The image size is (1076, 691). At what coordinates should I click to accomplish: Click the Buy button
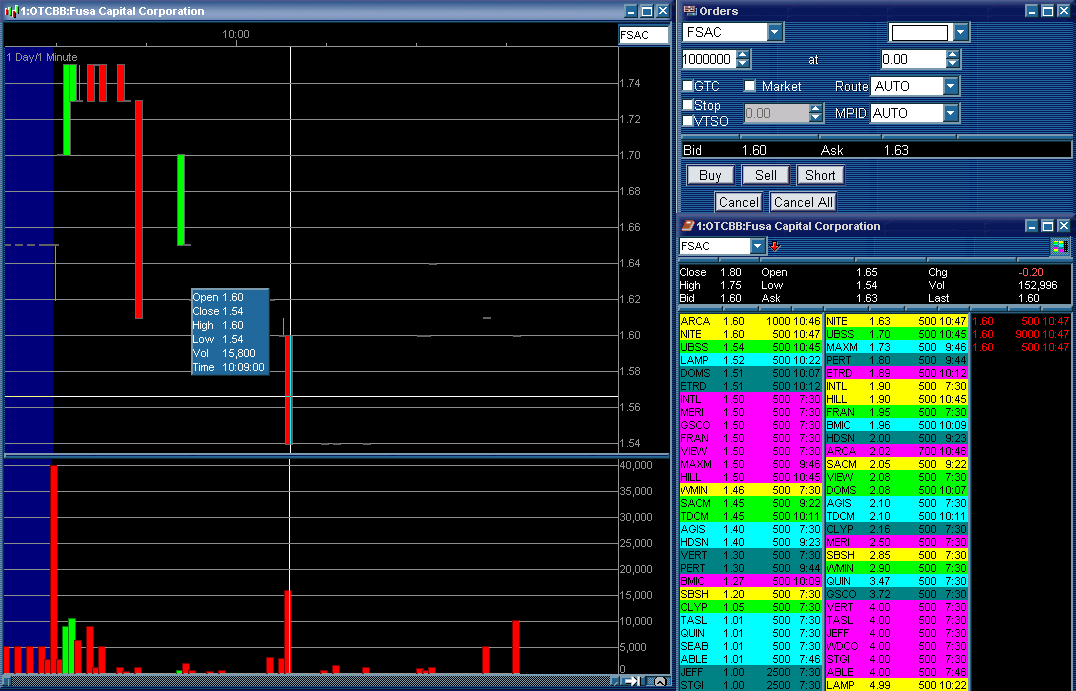(x=710, y=175)
